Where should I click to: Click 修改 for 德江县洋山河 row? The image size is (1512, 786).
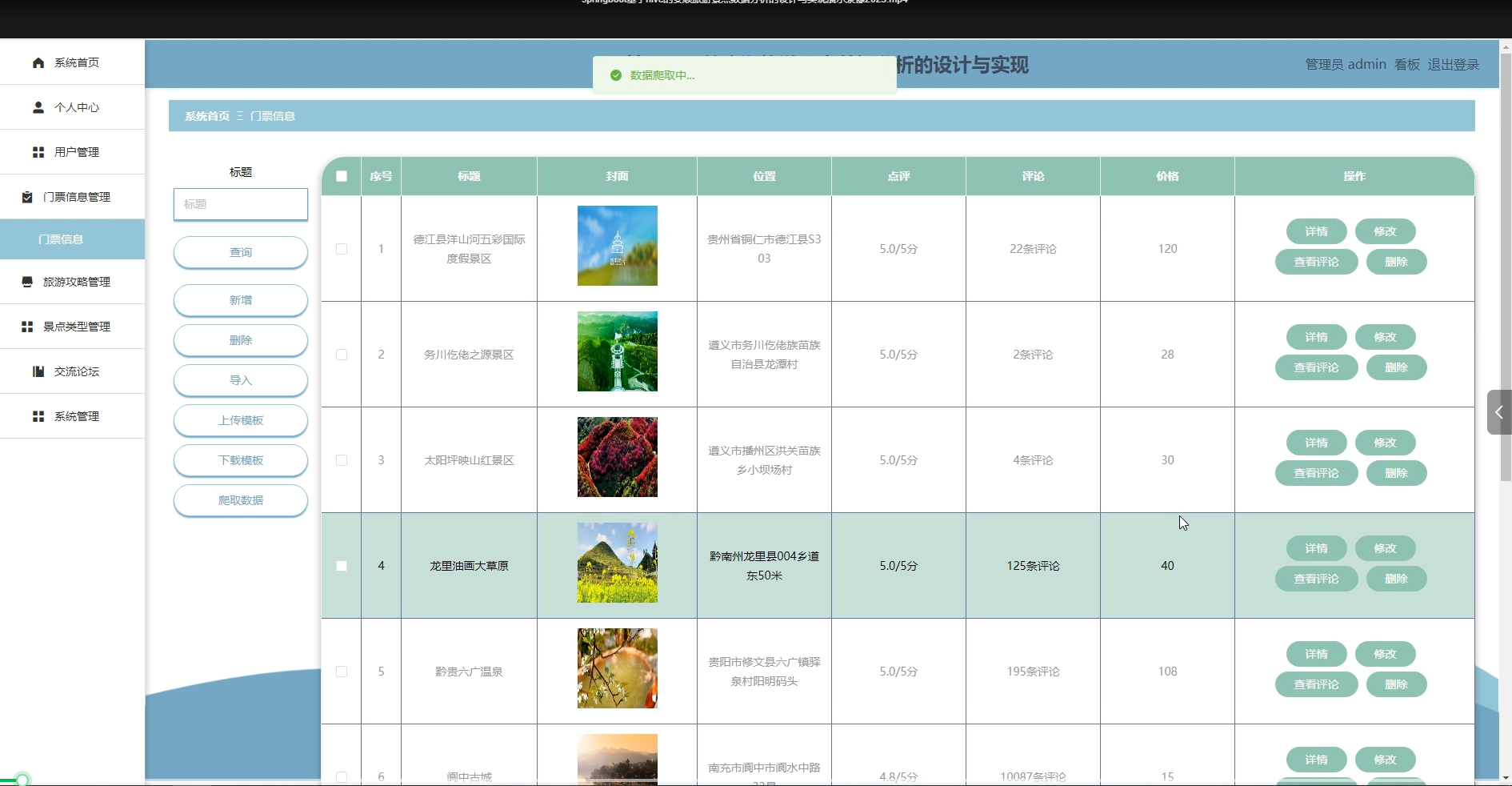coord(1386,231)
